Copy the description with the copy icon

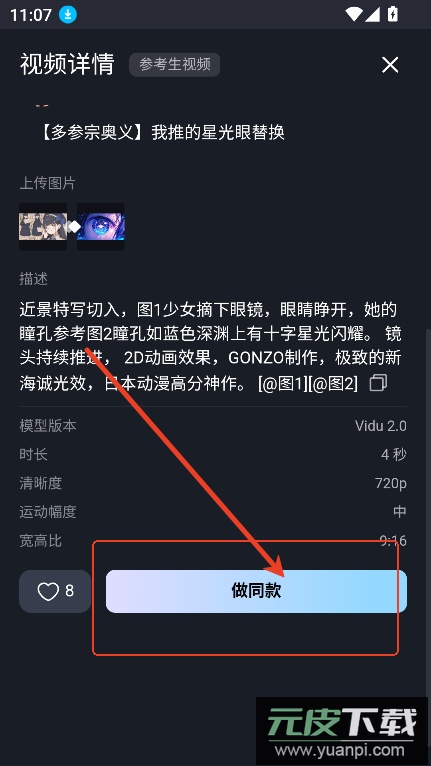(378, 383)
